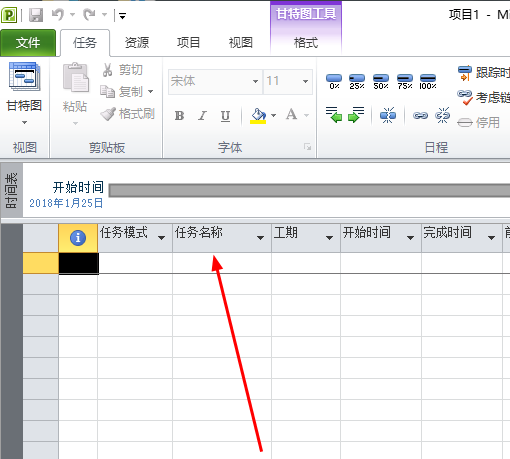Click the Outdent Task green left arrow
The image size is (510, 459).
(334, 115)
